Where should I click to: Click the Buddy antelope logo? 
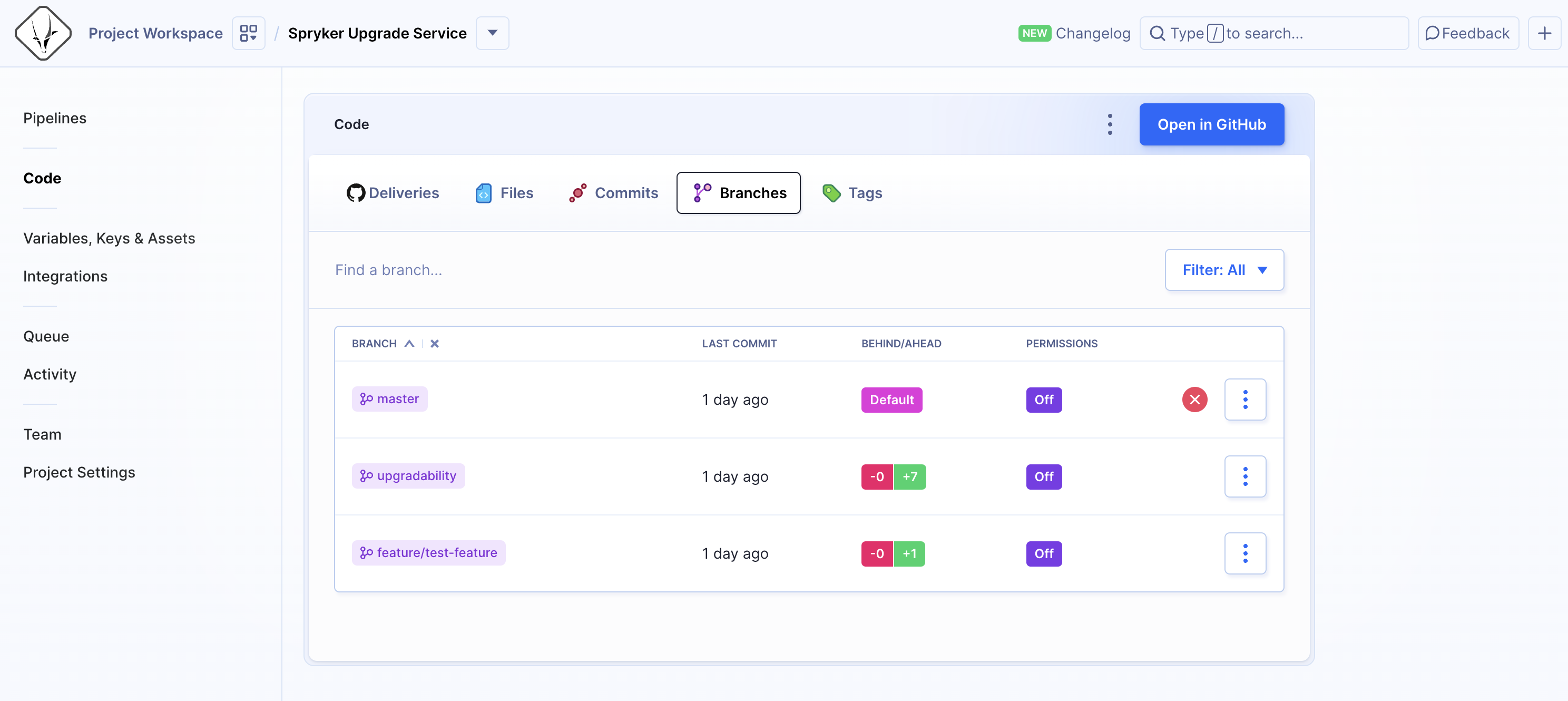coord(43,34)
